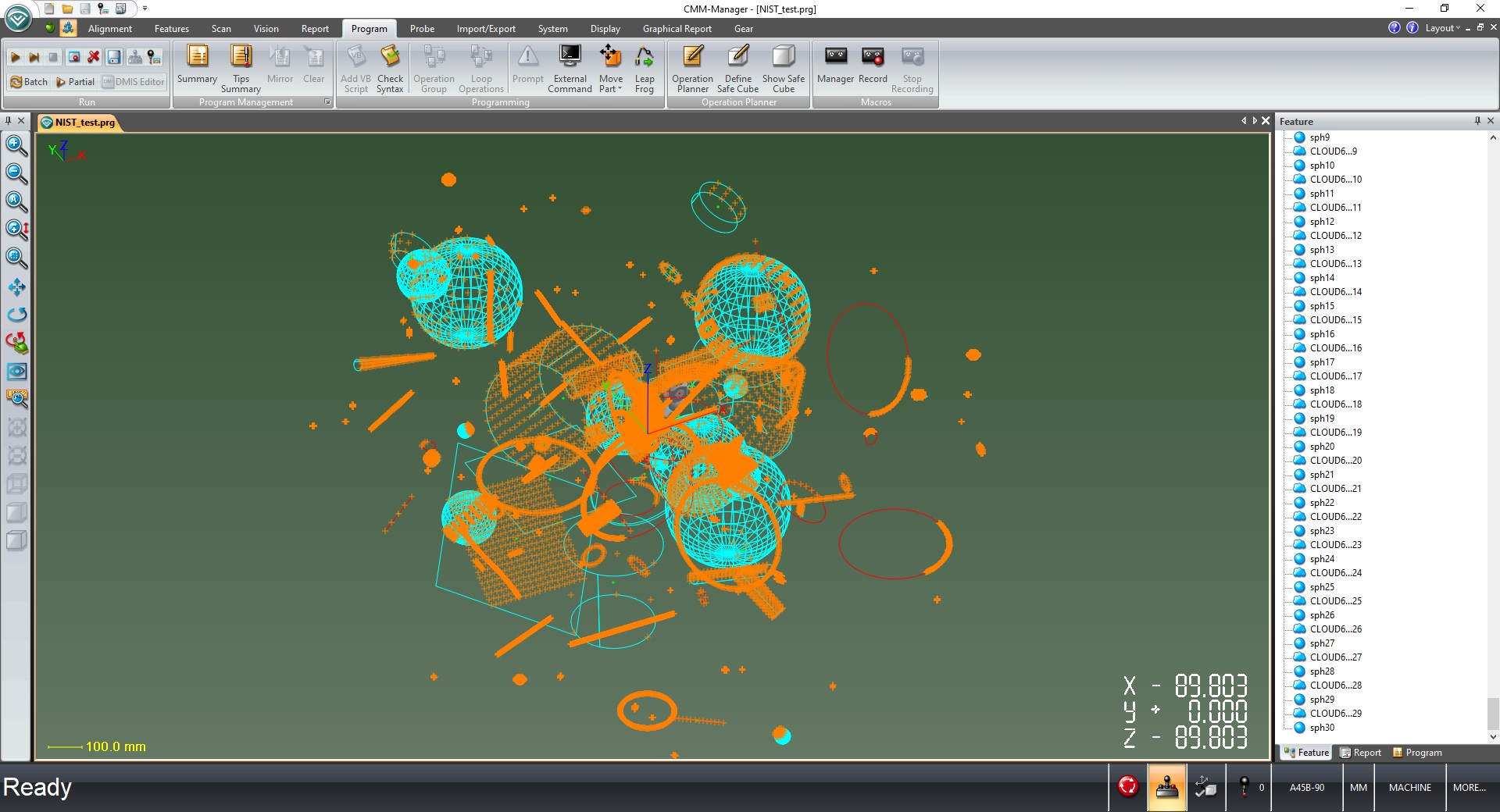Click the red X delete icon in Run group
This screenshot has height=812, width=1500.
click(94, 57)
